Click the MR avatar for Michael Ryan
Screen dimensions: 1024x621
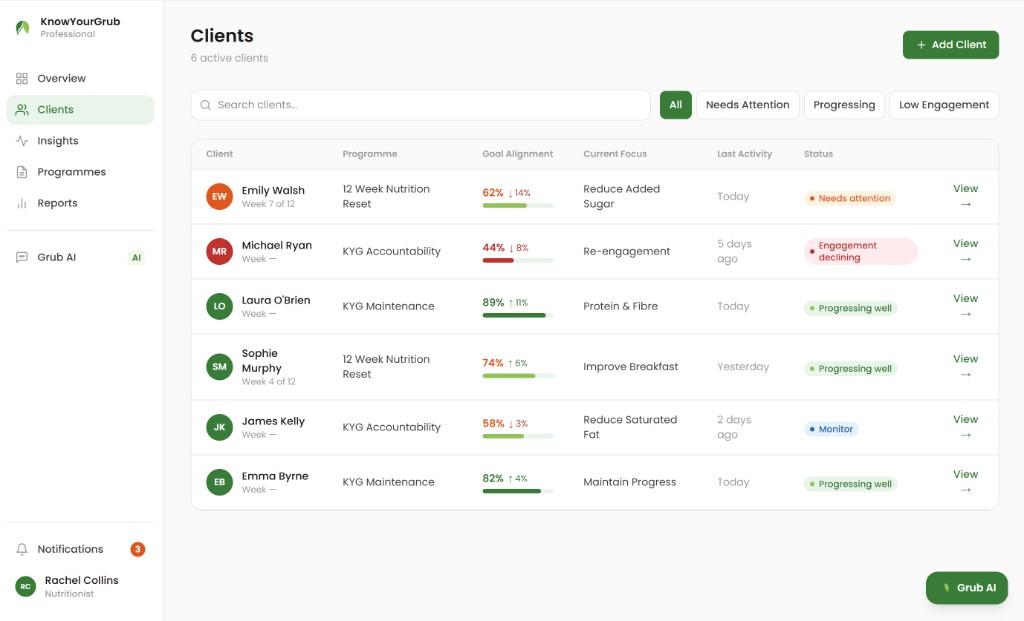coord(219,251)
